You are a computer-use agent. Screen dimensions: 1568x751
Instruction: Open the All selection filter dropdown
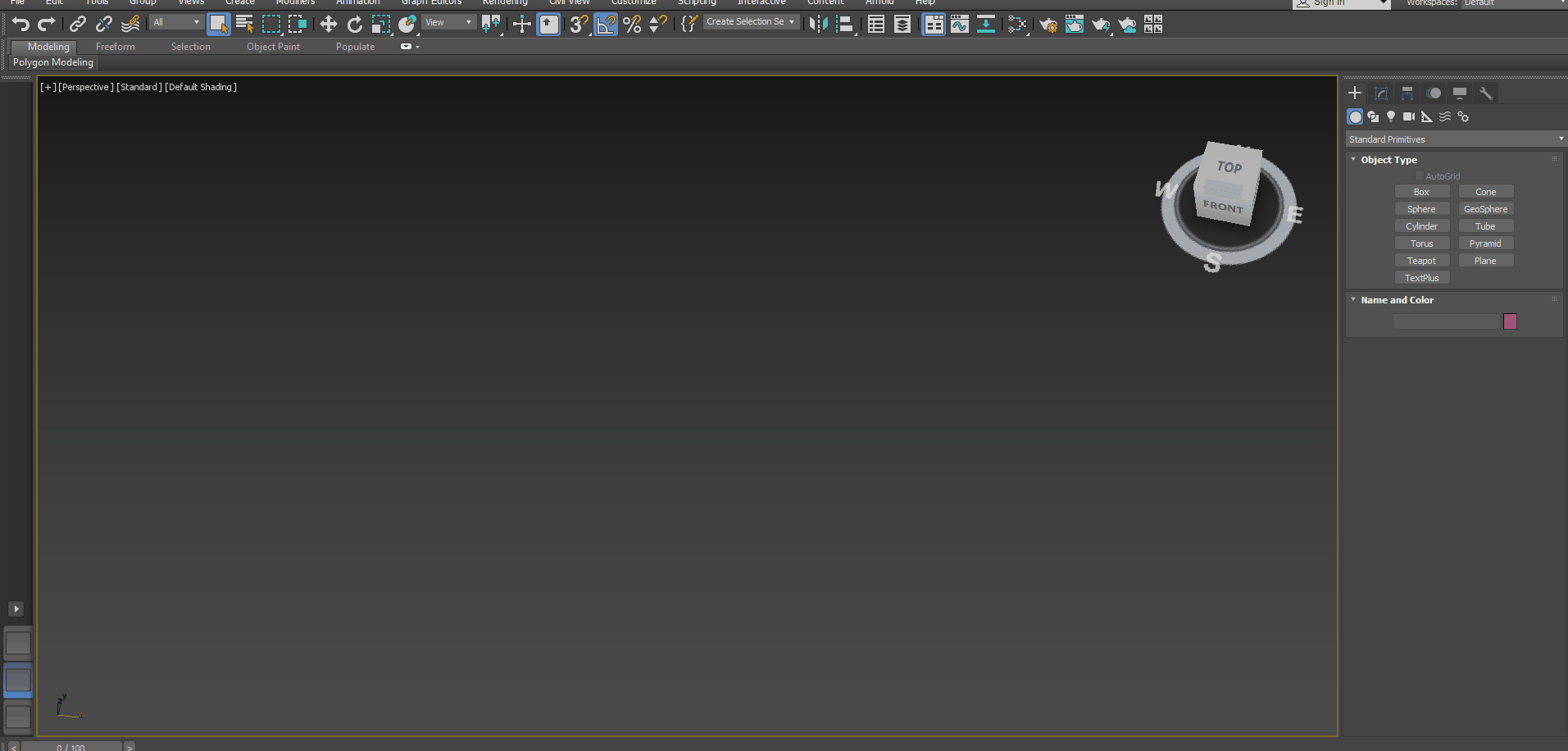coord(176,22)
